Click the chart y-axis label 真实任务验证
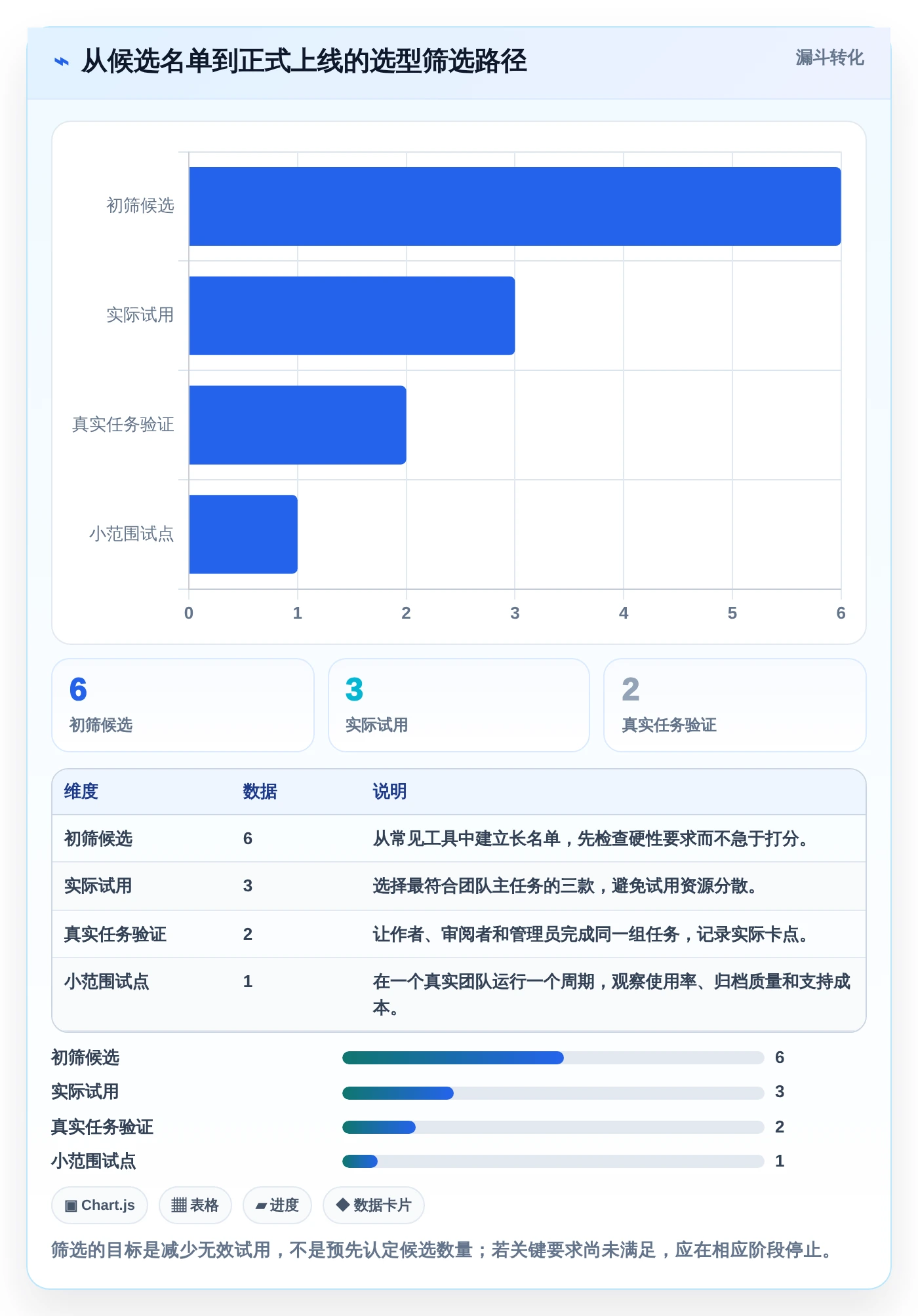This screenshot has height=1316, width=918. (123, 425)
